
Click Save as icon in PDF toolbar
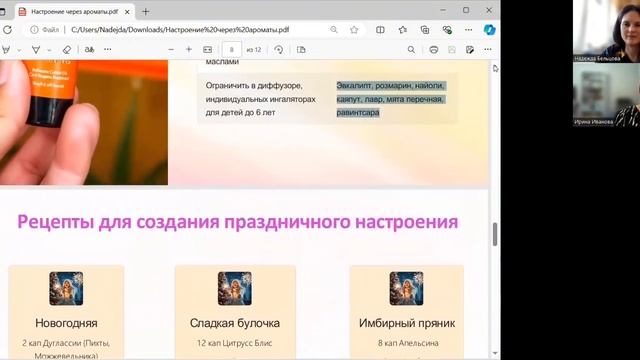[470, 49]
